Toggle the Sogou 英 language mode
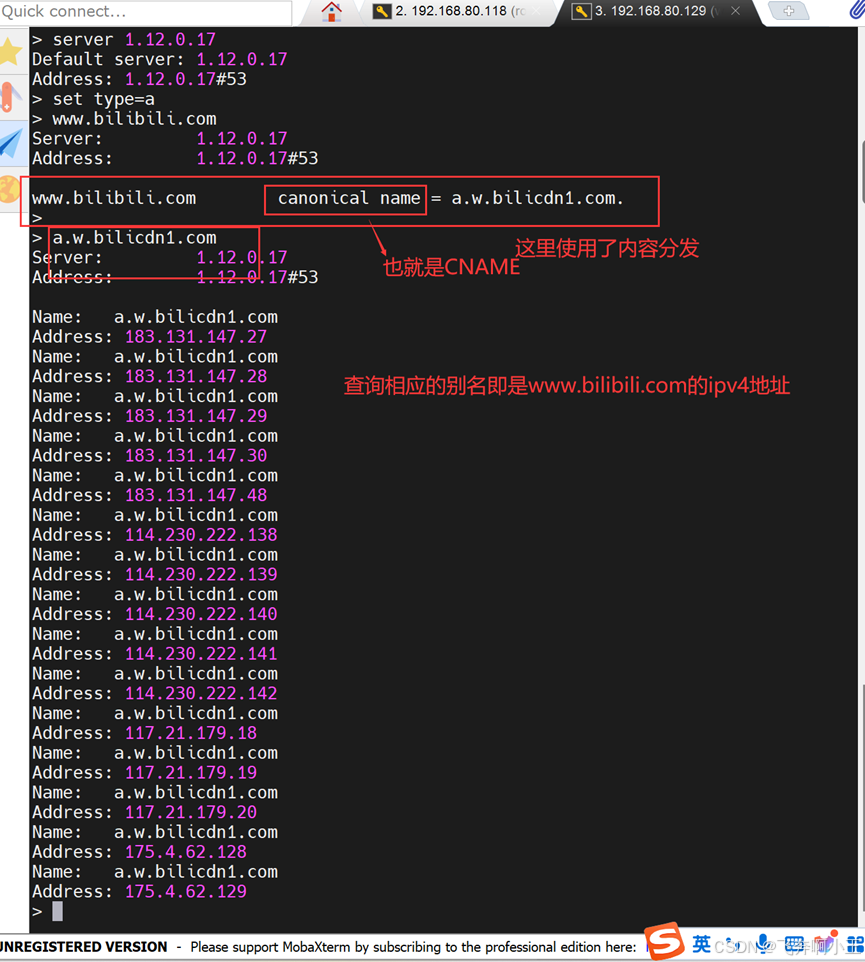Image resolution: width=865 pixels, height=962 pixels. [701, 944]
